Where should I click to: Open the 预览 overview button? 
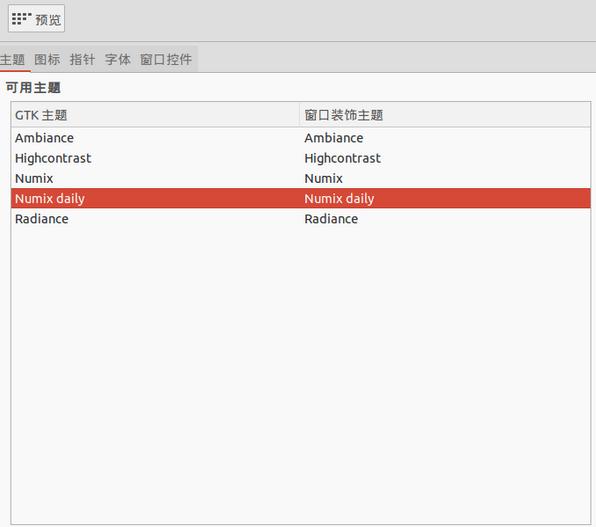pos(36,19)
